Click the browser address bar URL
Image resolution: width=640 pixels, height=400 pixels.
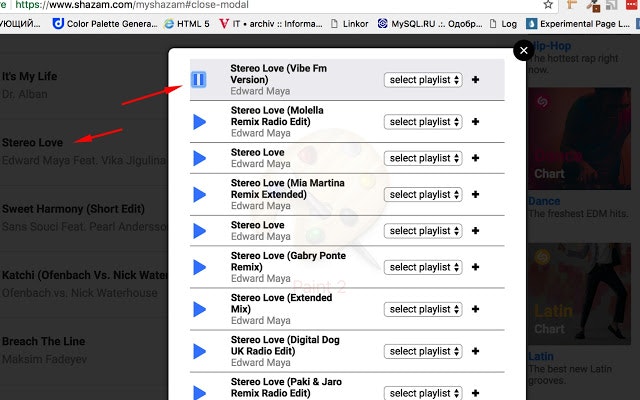point(131,5)
